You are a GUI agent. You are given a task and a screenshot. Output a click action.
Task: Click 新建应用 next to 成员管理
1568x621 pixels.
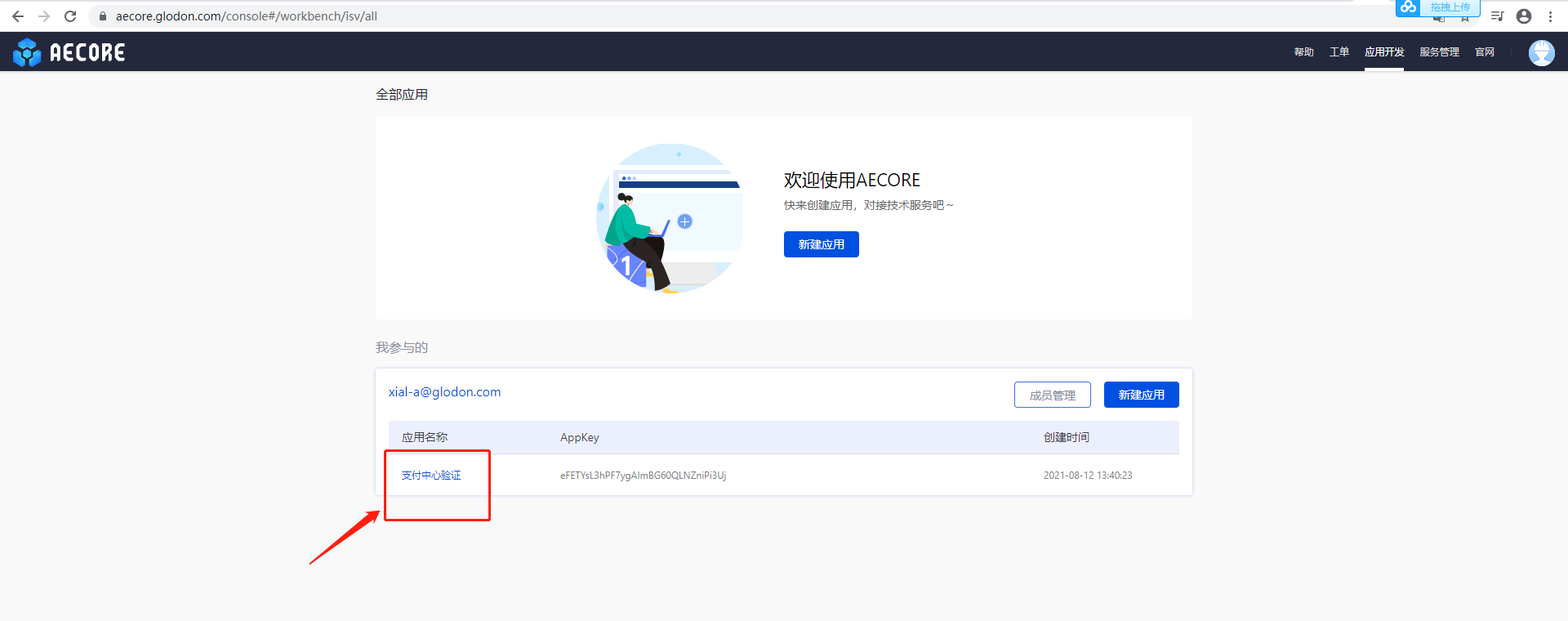[1141, 395]
